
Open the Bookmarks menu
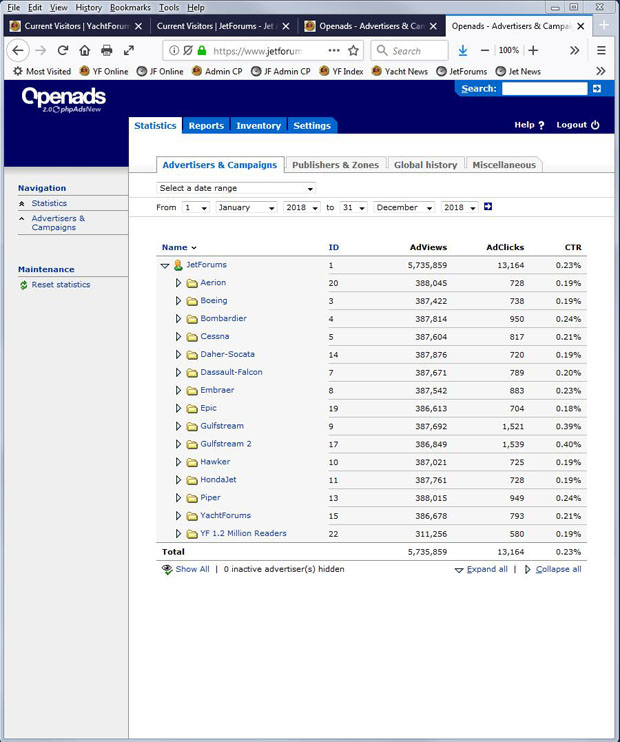coord(130,8)
